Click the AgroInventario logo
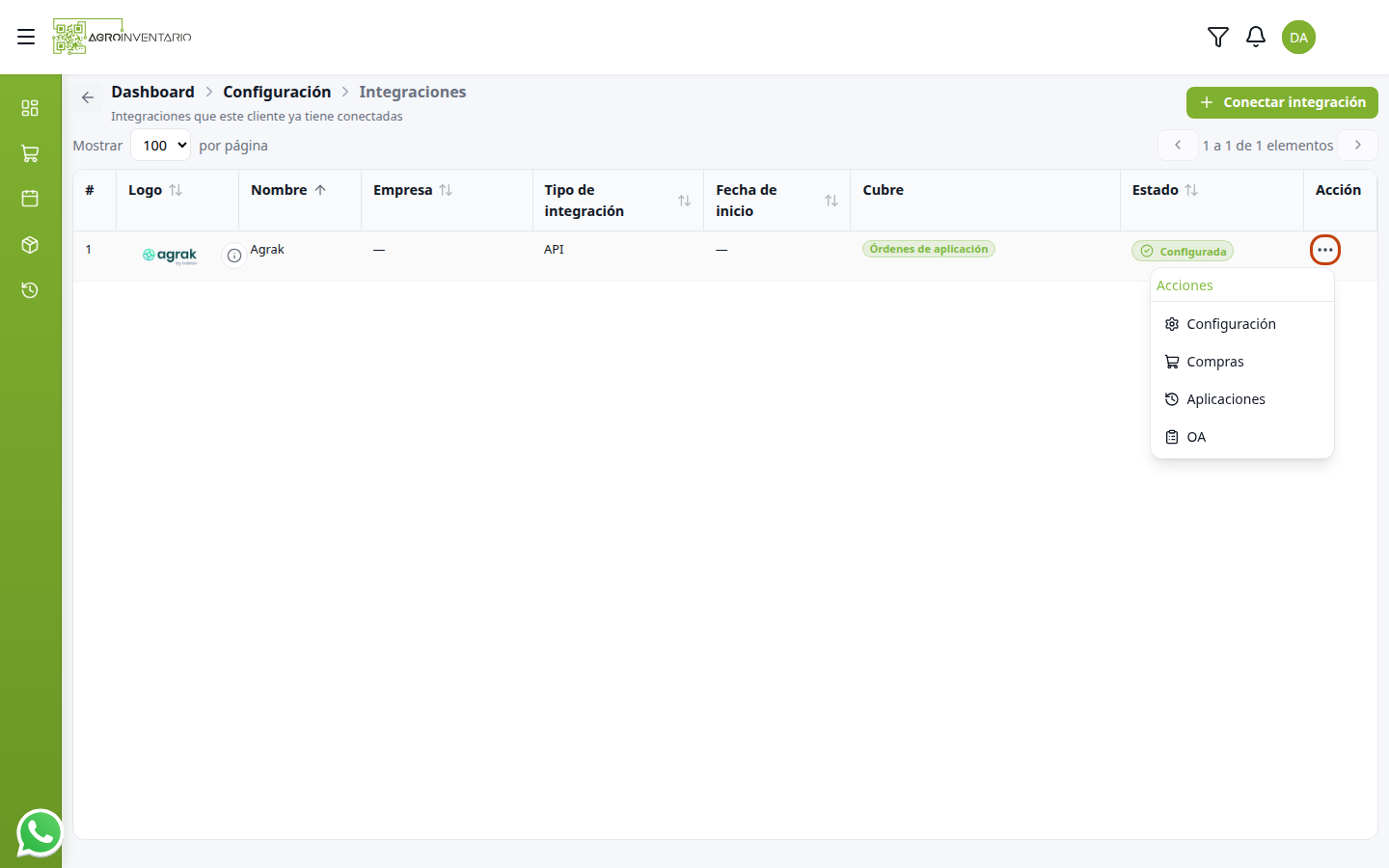This screenshot has height=868, width=1389. 123,37
